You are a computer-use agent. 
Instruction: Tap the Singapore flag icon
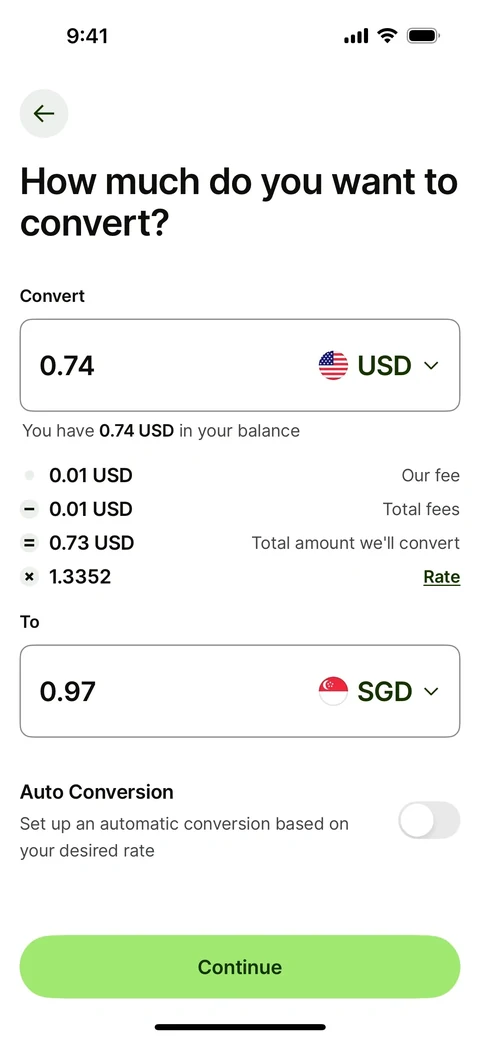pos(333,691)
